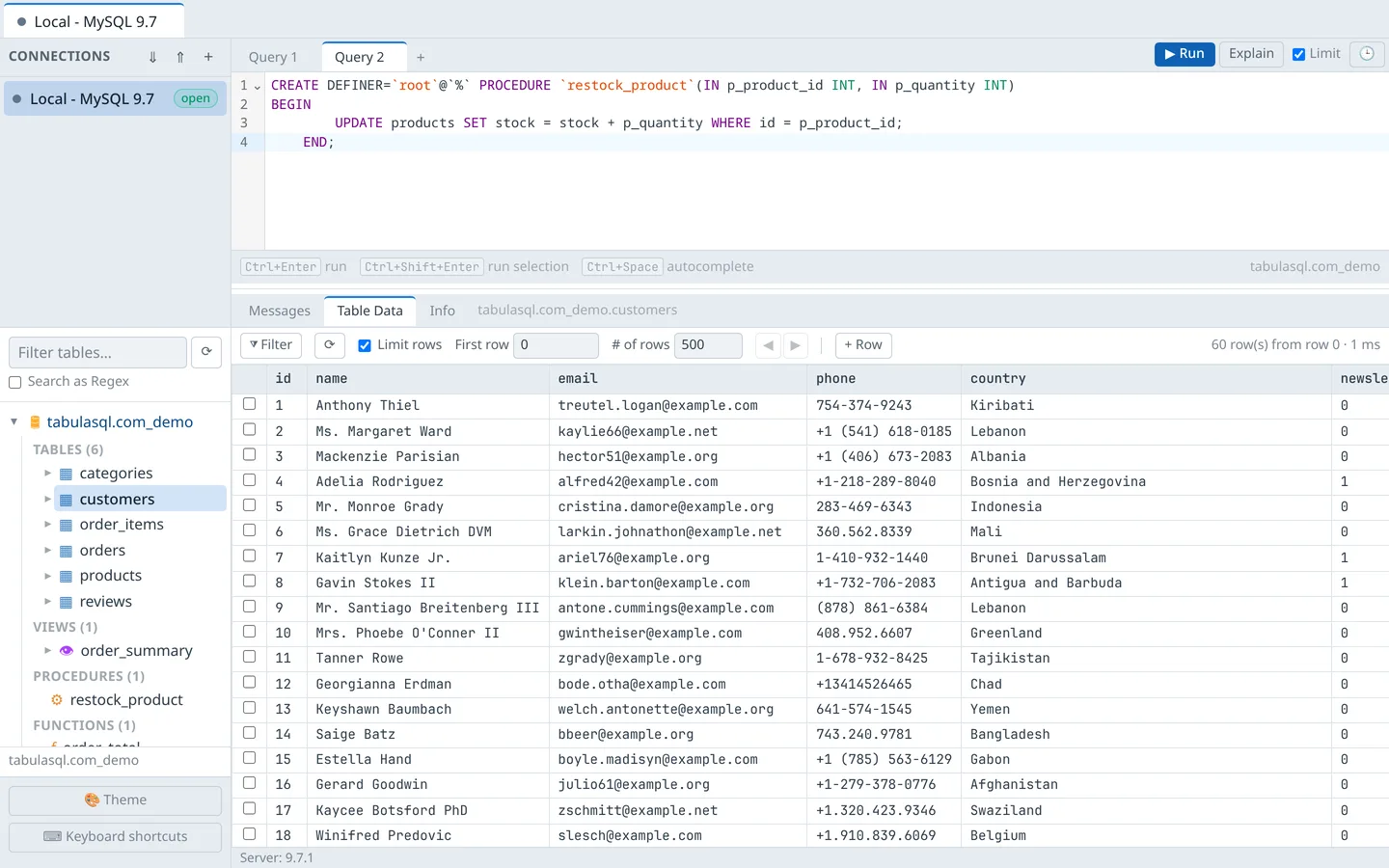The height and width of the screenshot is (868, 1389).
Task: Expand the reviews table node
Action: coord(47,602)
